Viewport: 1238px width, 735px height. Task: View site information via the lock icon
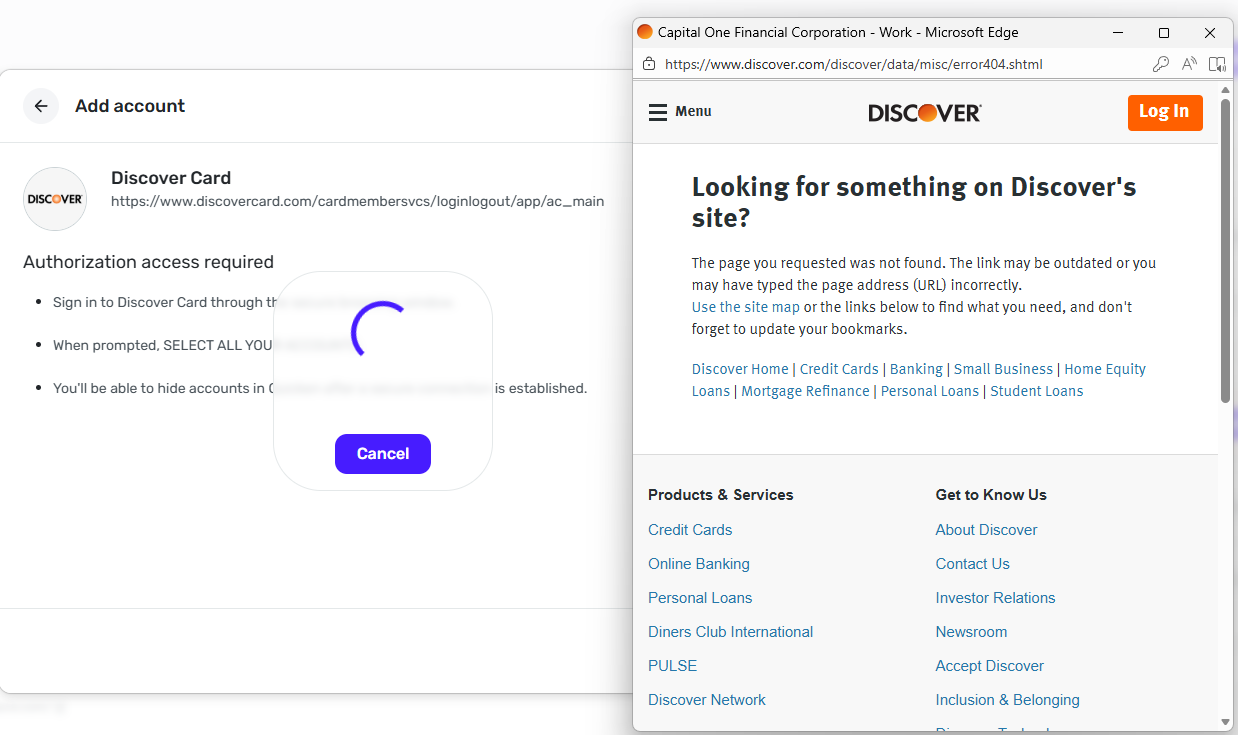point(649,64)
